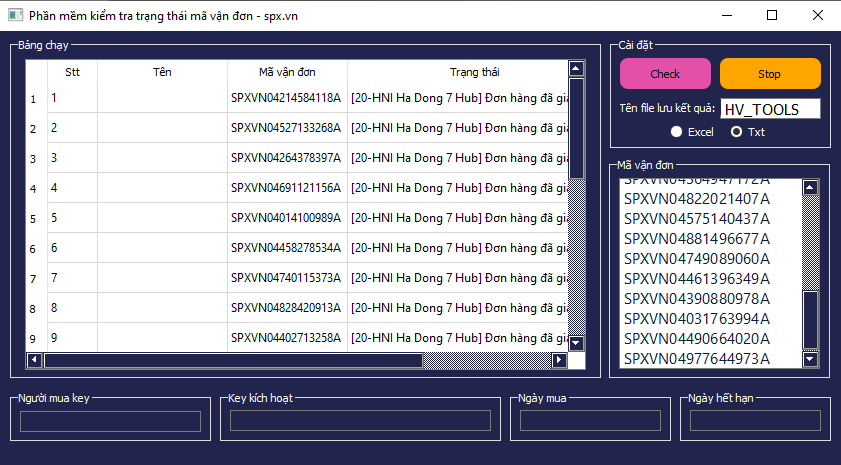Viewport: 841px width, 465px height.
Task: Select the Txt radio option
Action: click(x=737, y=131)
